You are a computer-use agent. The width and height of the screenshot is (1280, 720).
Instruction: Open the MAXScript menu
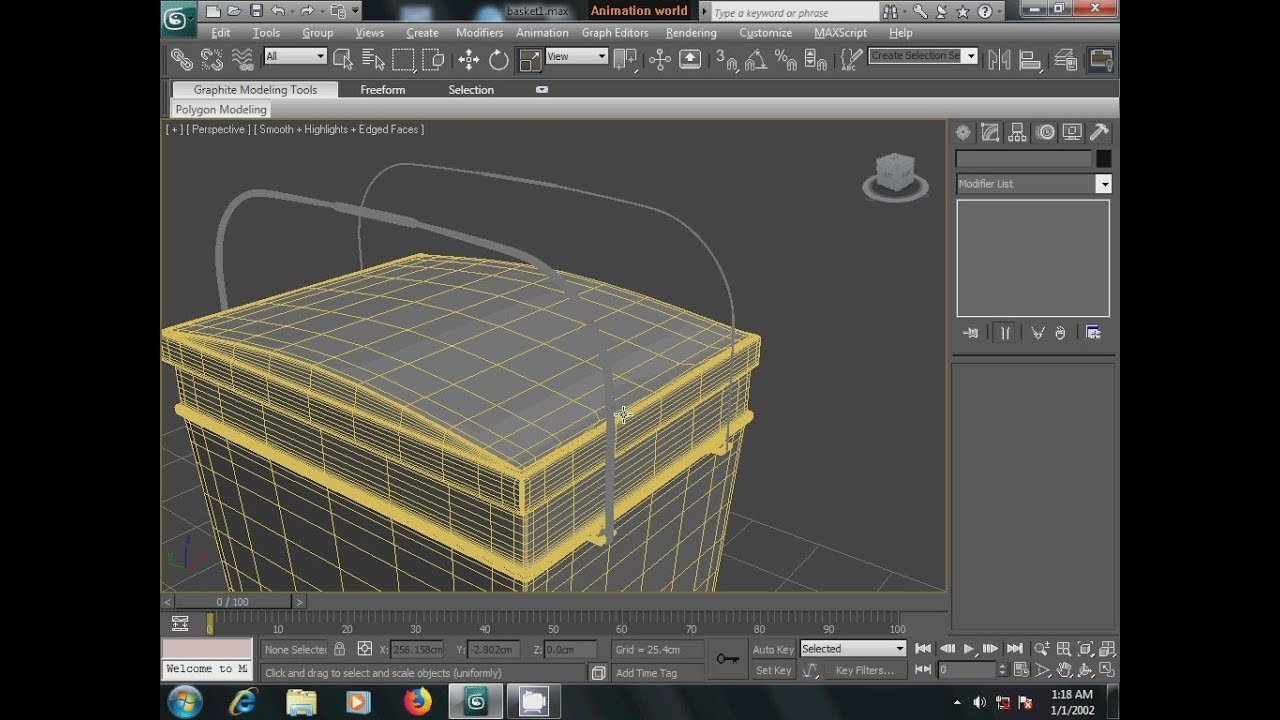840,33
